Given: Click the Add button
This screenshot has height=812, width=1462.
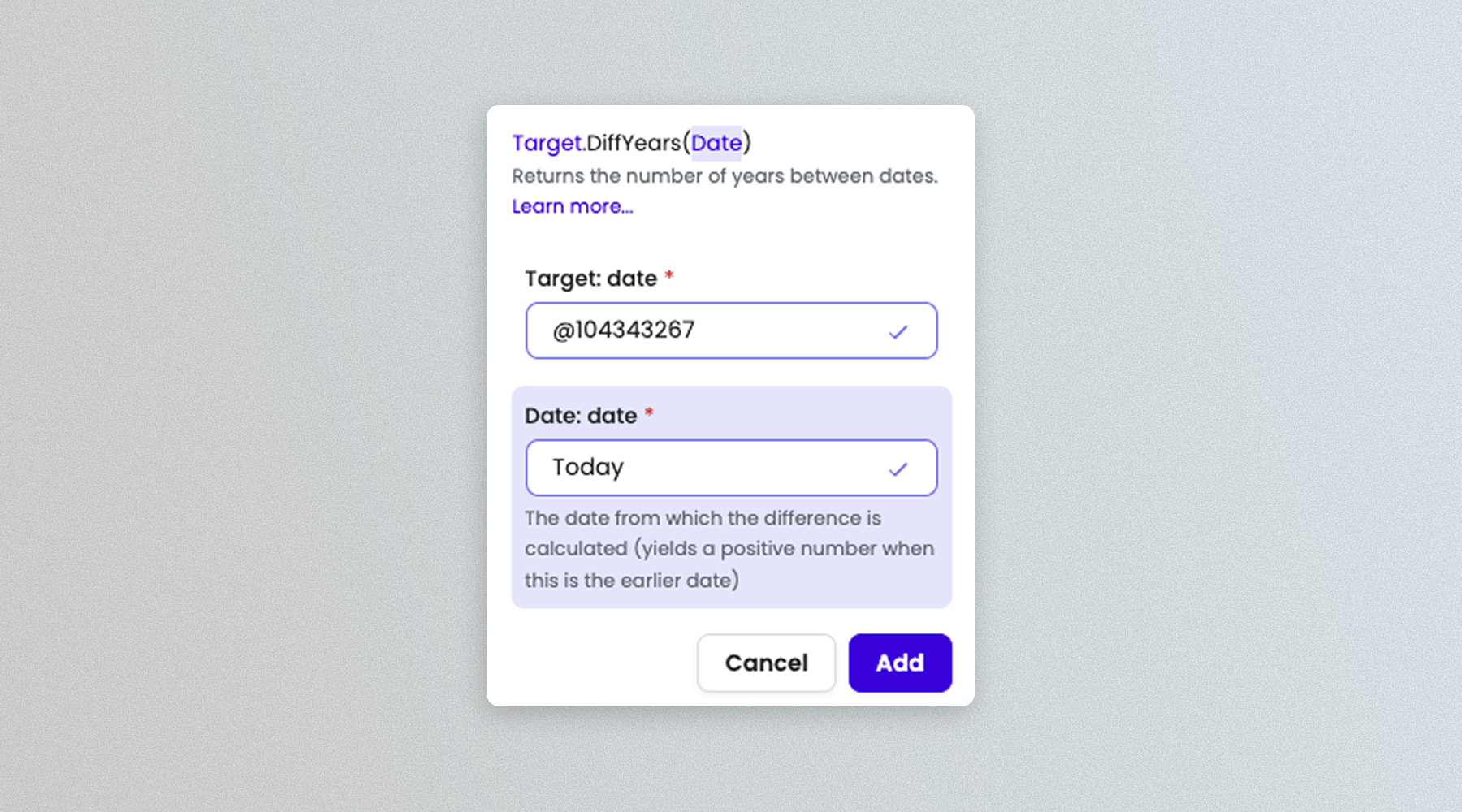Looking at the screenshot, I should pos(899,663).
